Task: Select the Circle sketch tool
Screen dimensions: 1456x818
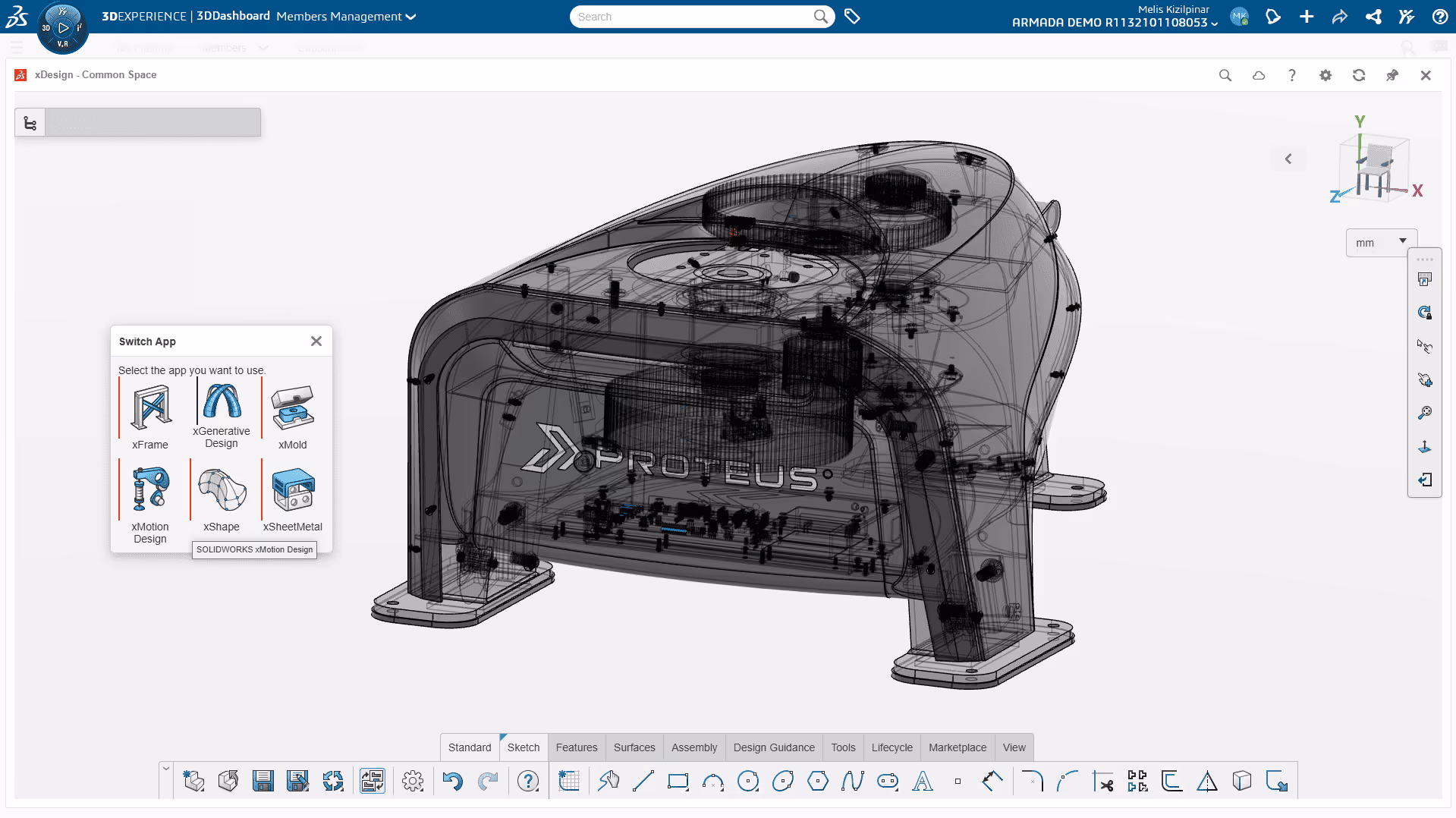Action: pyautogui.click(x=748, y=781)
